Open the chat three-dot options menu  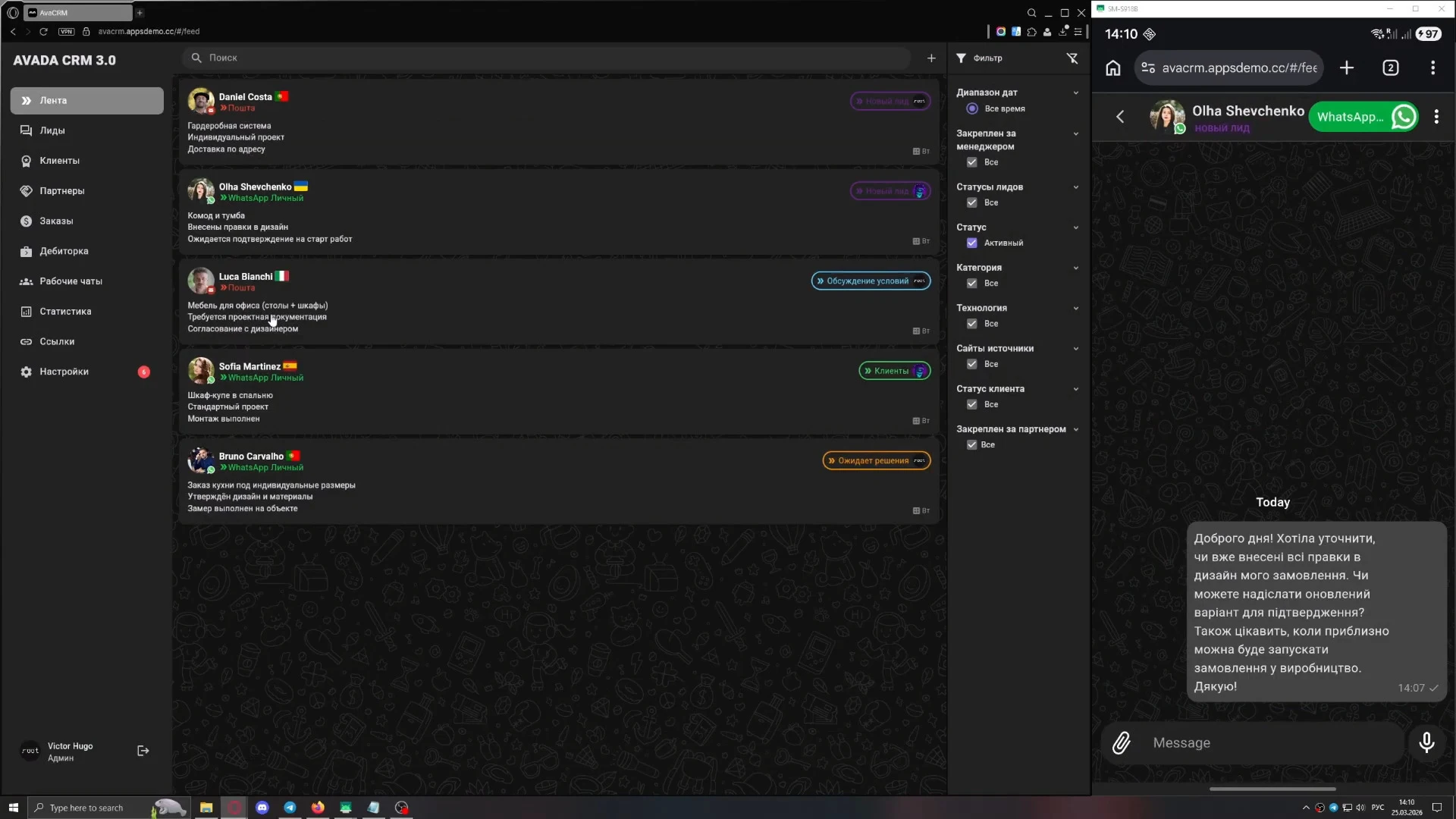[x=1436, y=117]
